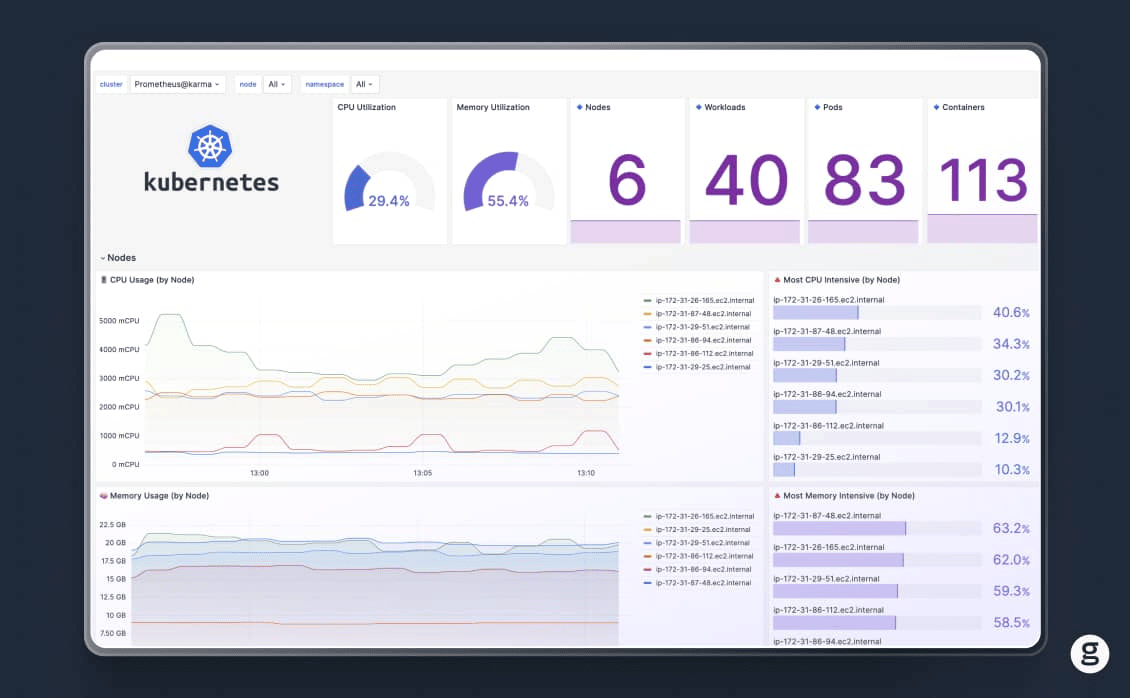Image resolution: width=1130 pixels, height=698 pixels.
Task: Click the diamond icon beside Containers
Action: (936, 107)
